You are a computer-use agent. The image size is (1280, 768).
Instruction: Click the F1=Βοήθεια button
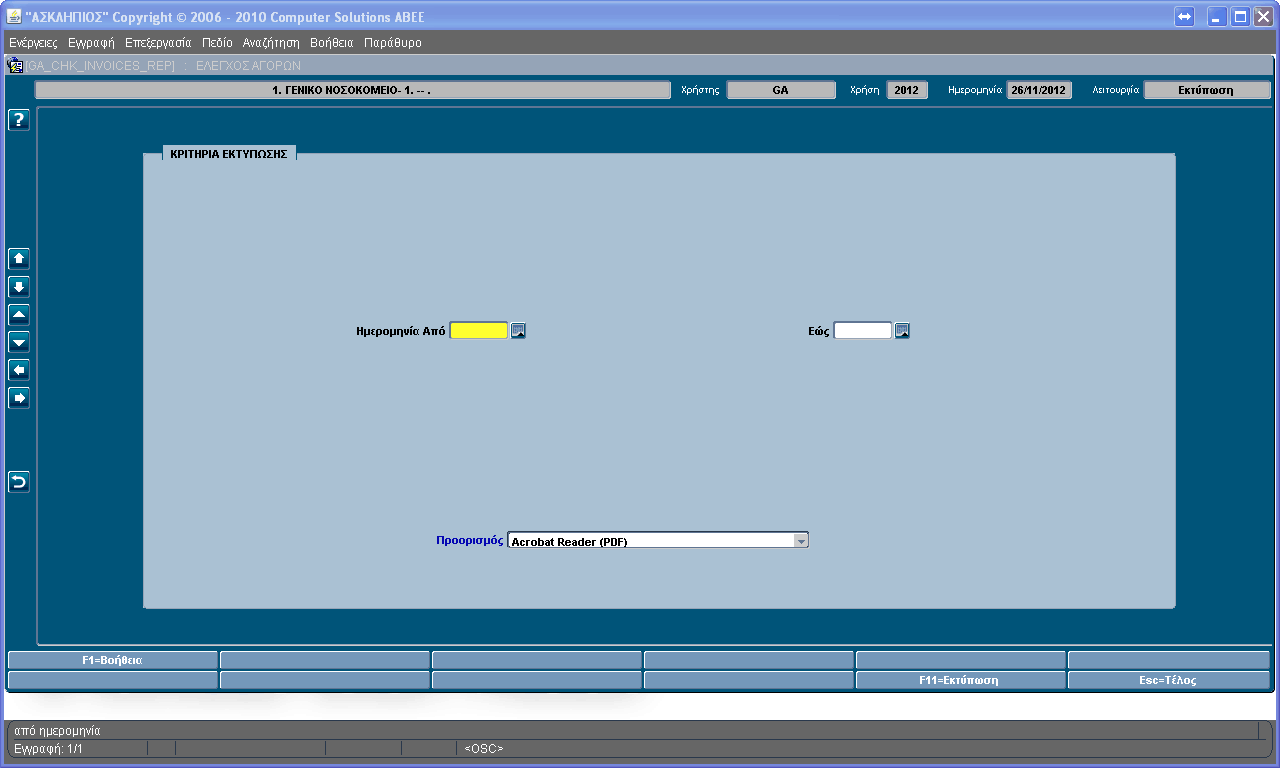tap(112, 660)
